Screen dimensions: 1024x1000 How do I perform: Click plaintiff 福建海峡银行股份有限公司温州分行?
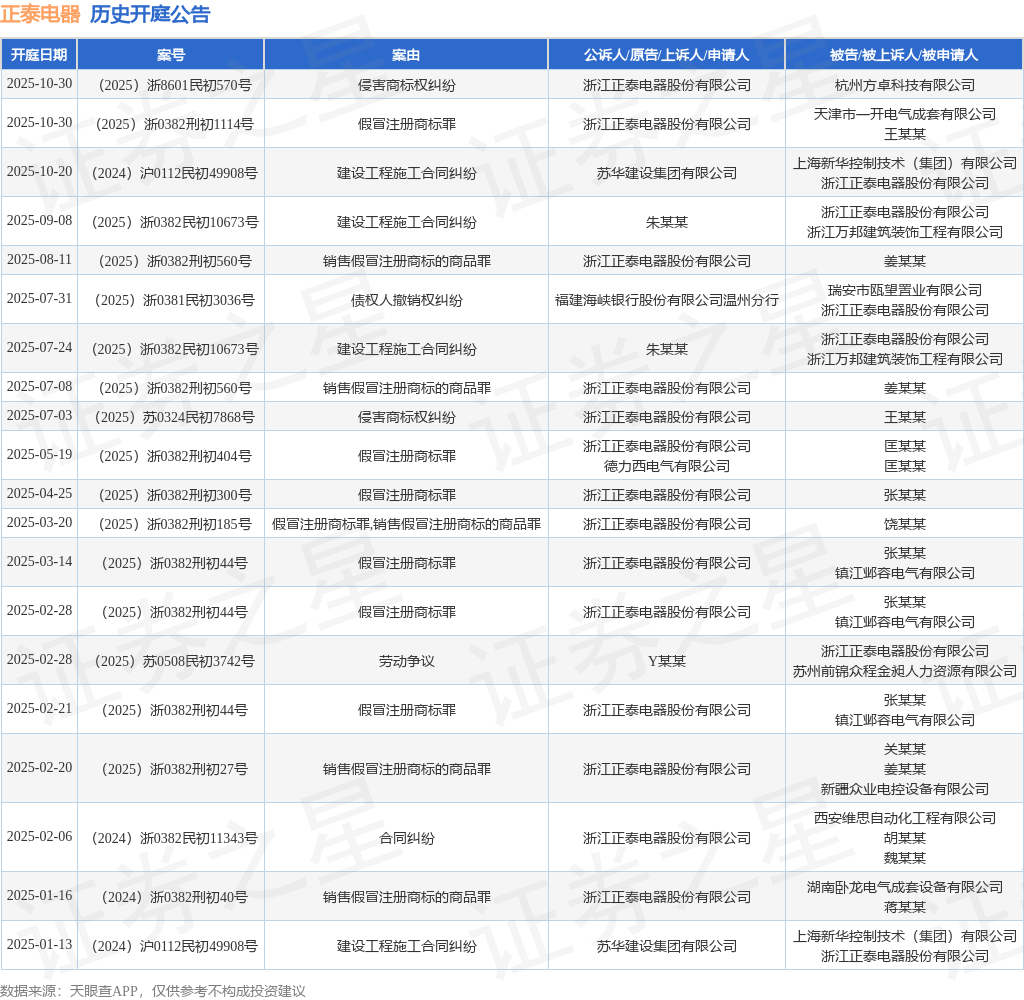coord(667,300)
